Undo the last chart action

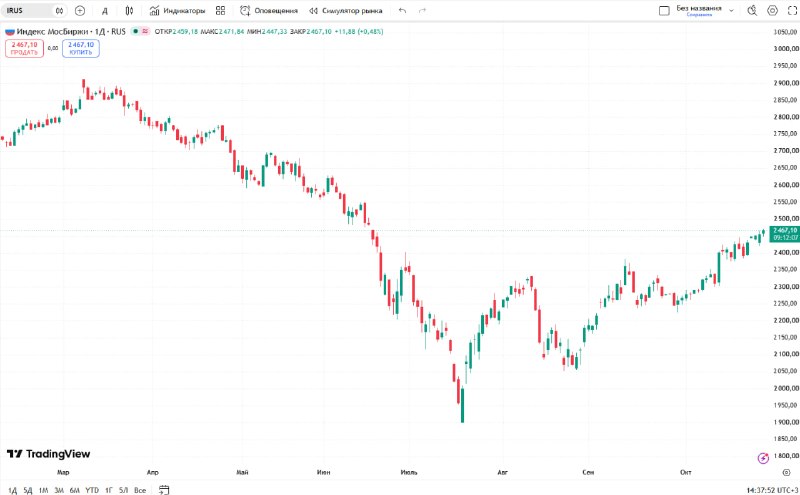click(x=403, y=10)
